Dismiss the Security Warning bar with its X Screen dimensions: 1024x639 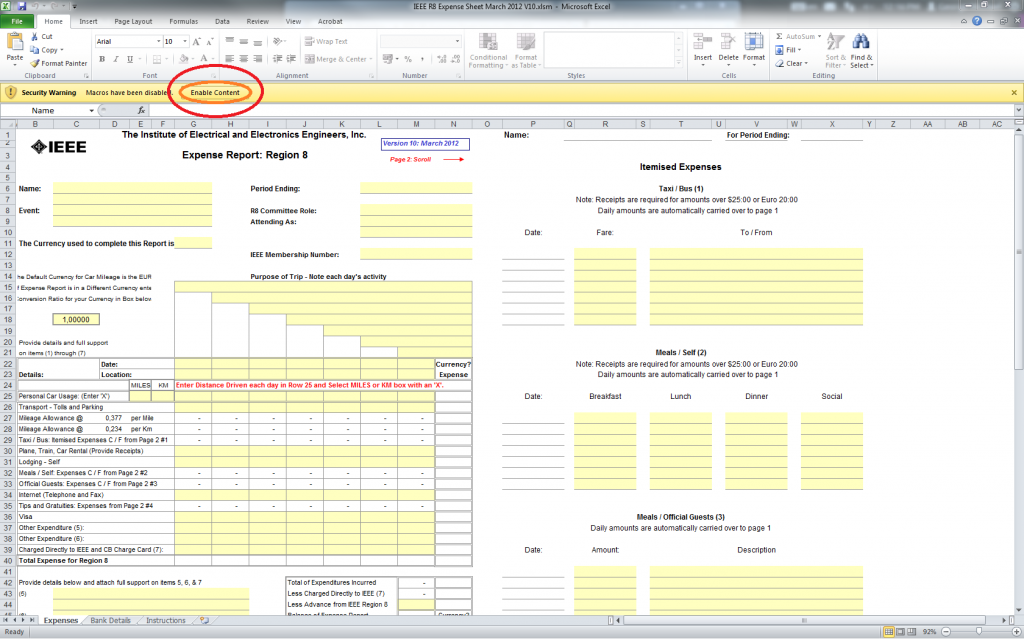point(1013,90)
